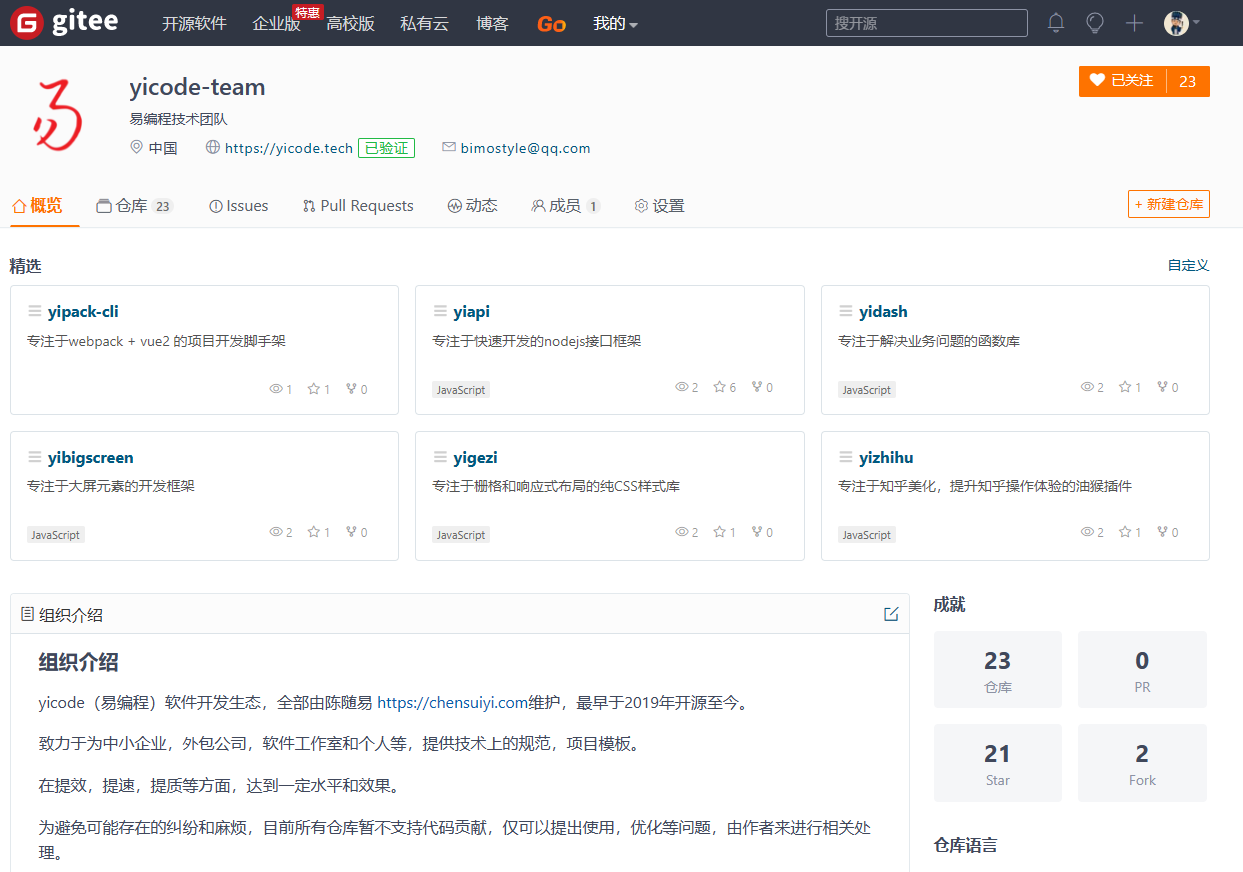Click the 23 仓库 achievement tile
The width and height of the screenshot is (1243, 872).
[998, 669]
